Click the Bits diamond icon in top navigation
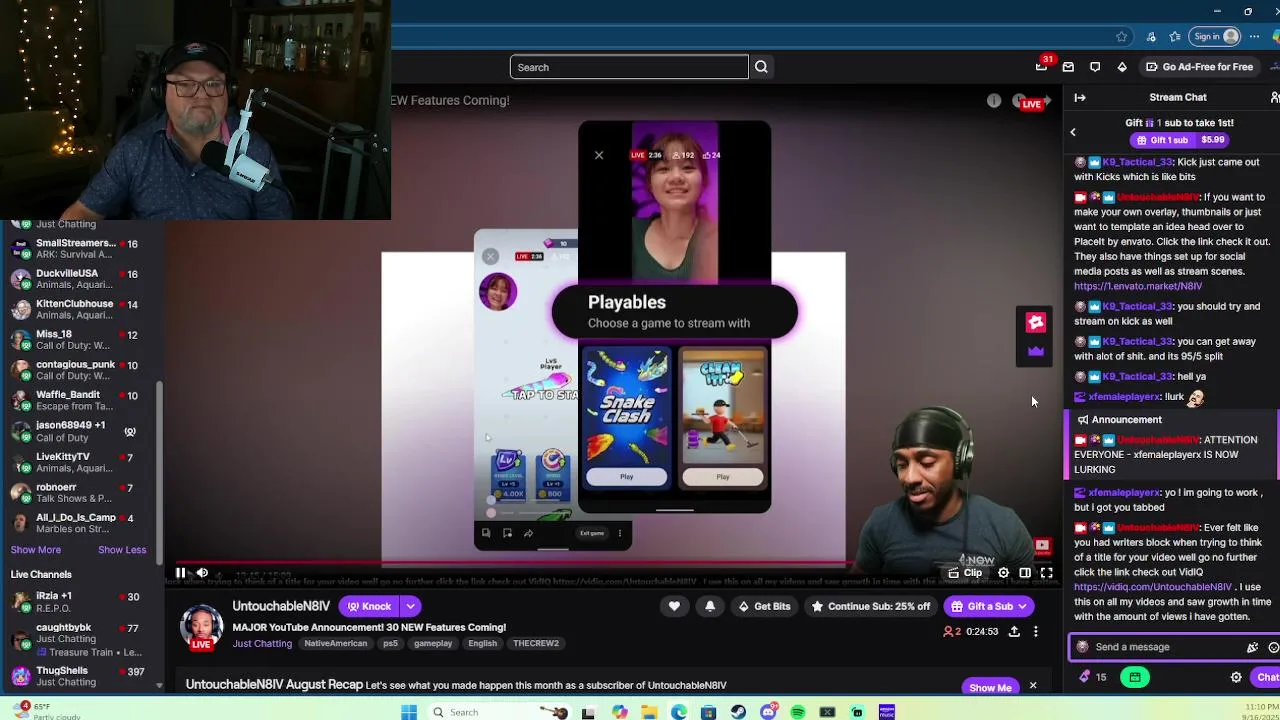The width and height of the screenshot is (1280, 720). [1122, 67]
